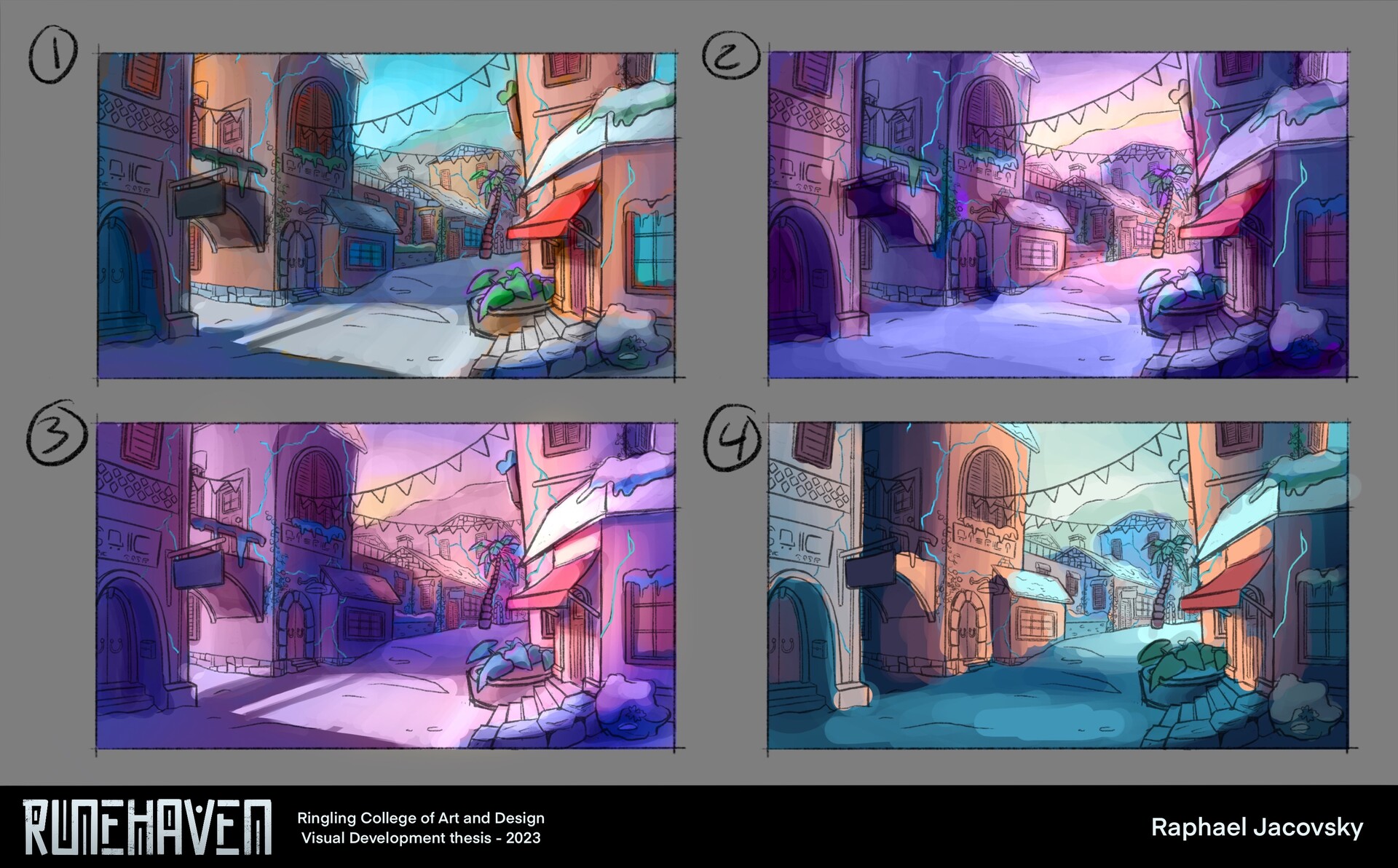Click the red awning in study 4

(1225, 587)
